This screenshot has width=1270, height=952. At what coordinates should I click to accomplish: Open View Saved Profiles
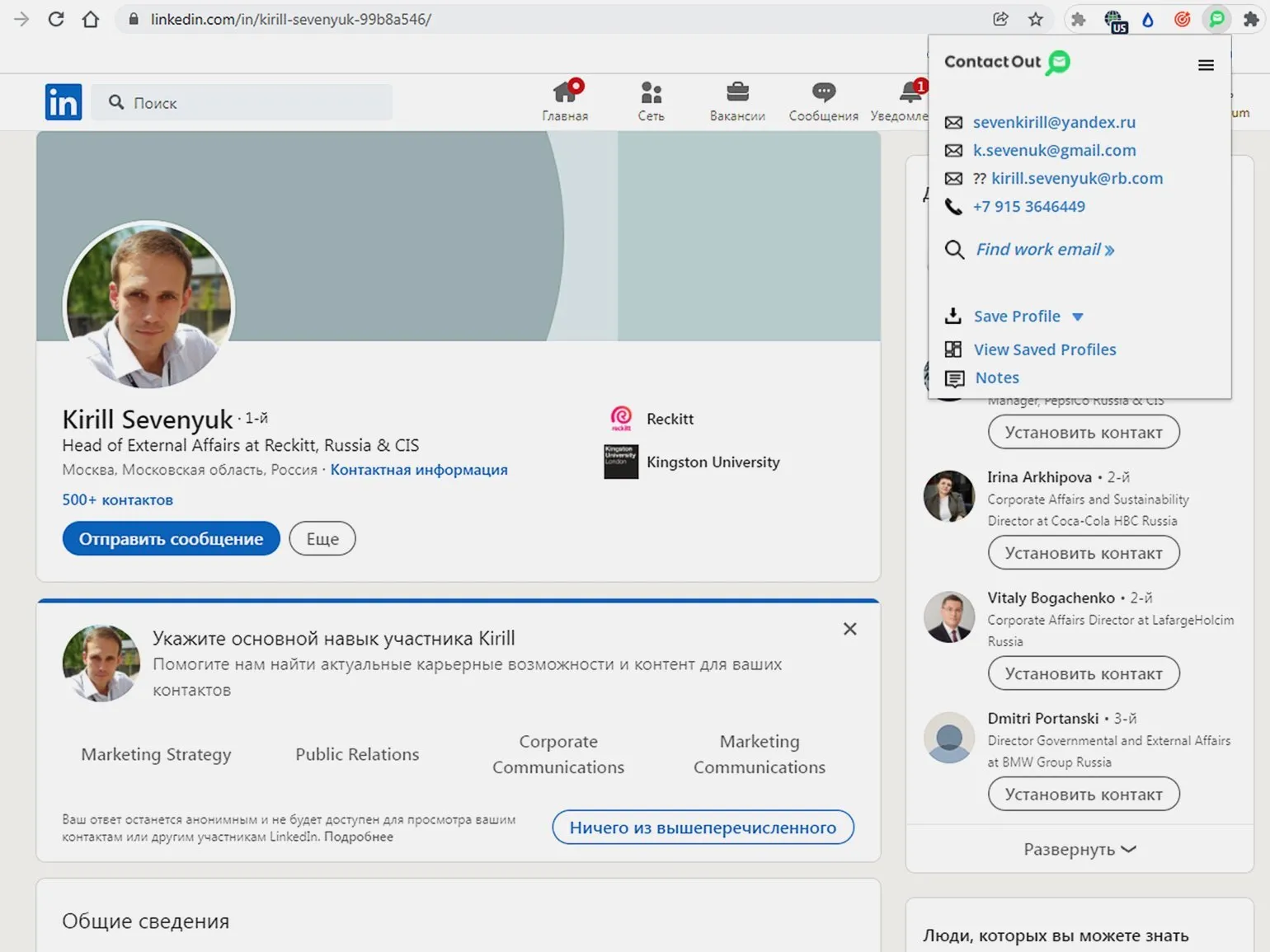[x=1044, y=349]
